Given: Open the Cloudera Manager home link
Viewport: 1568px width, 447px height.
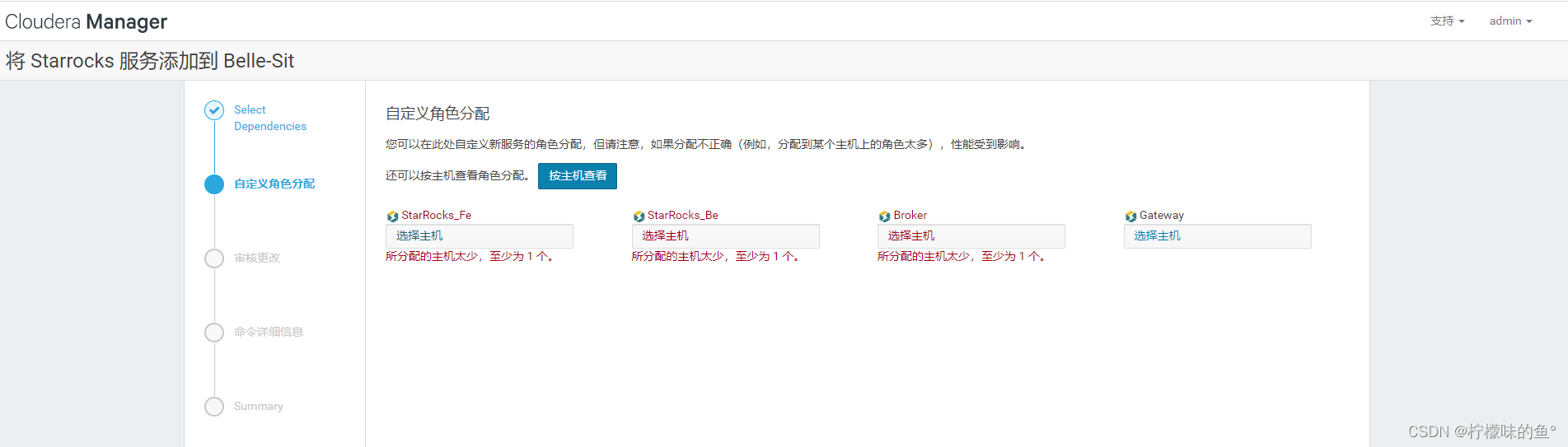Looking at the screenshot, I should click(x=87, y=21).
